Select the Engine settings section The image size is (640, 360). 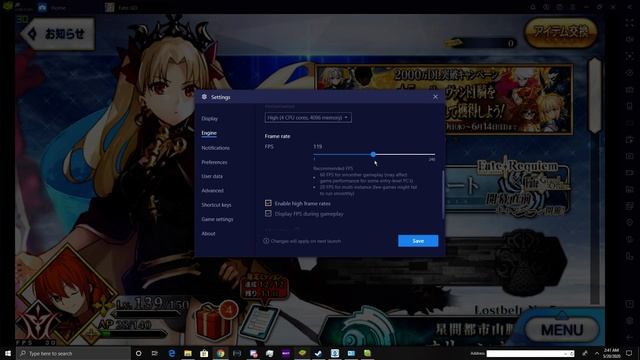click(209, 133)
